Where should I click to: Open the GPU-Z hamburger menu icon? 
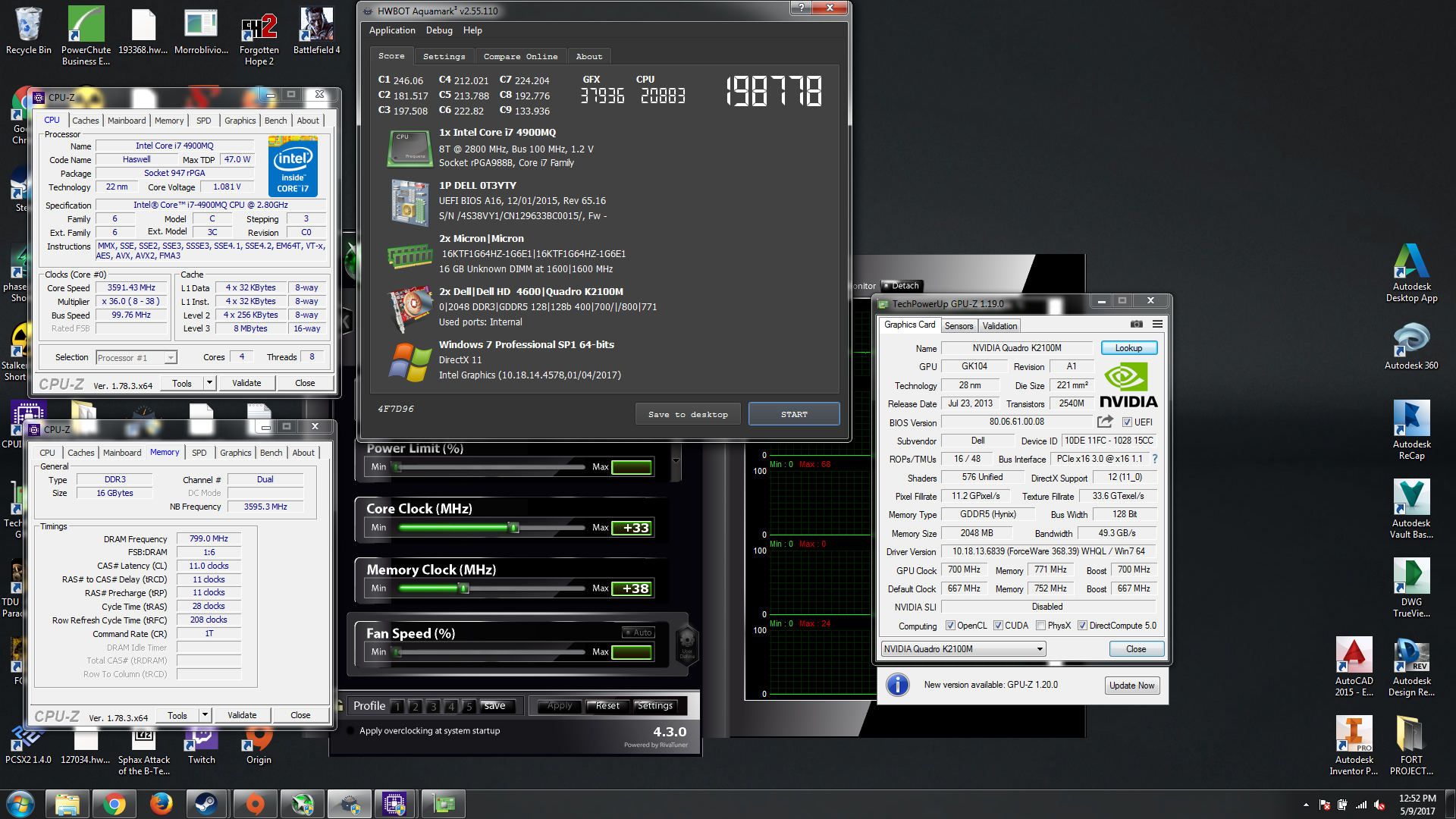[1157, 325]
